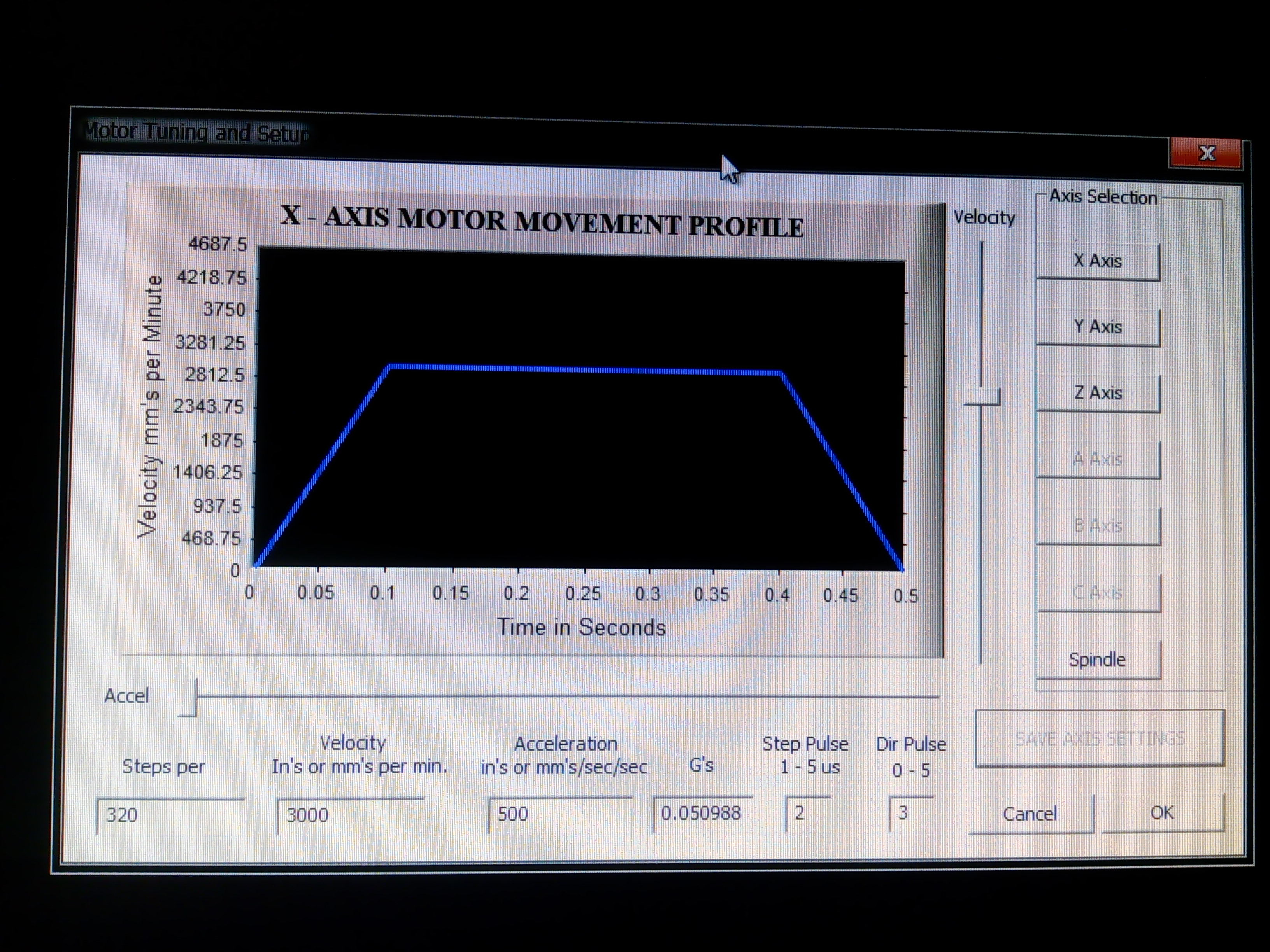The width and height of the screenshot is (1270, 952).
Task: Click the greyed-out C Axis button
Action: pyautogui.click(x=1098, y=593)
